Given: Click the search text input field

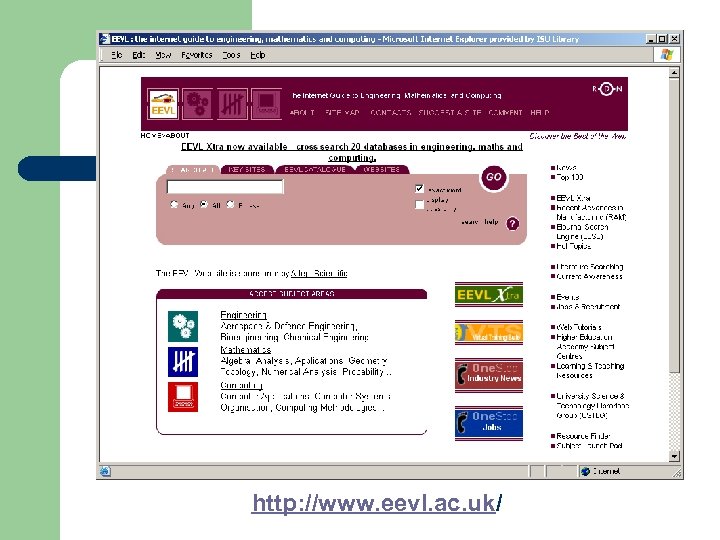Looking at the screenshot, I should tap(225, 186).
